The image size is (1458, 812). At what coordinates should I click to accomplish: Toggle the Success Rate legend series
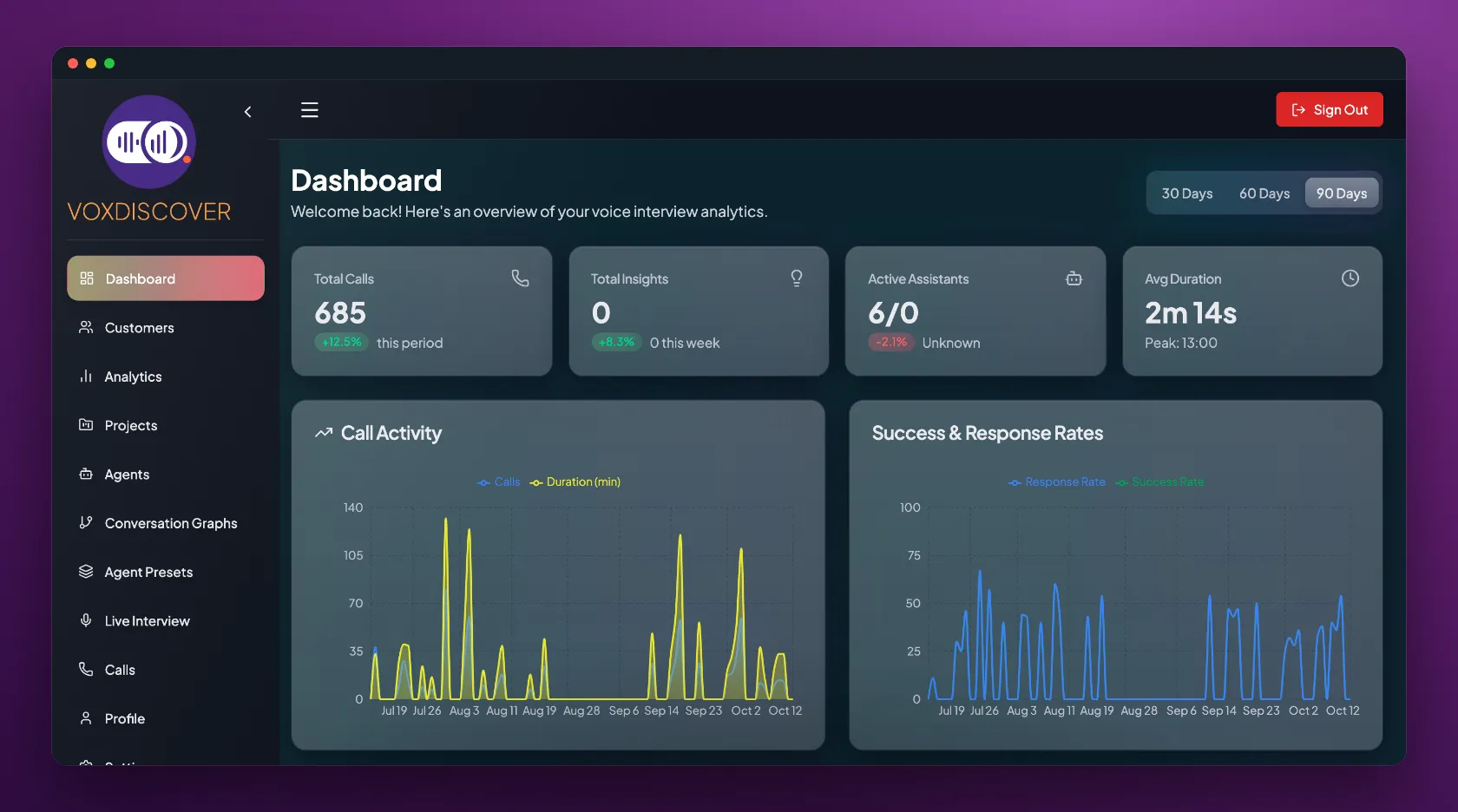click(1159, 482)
